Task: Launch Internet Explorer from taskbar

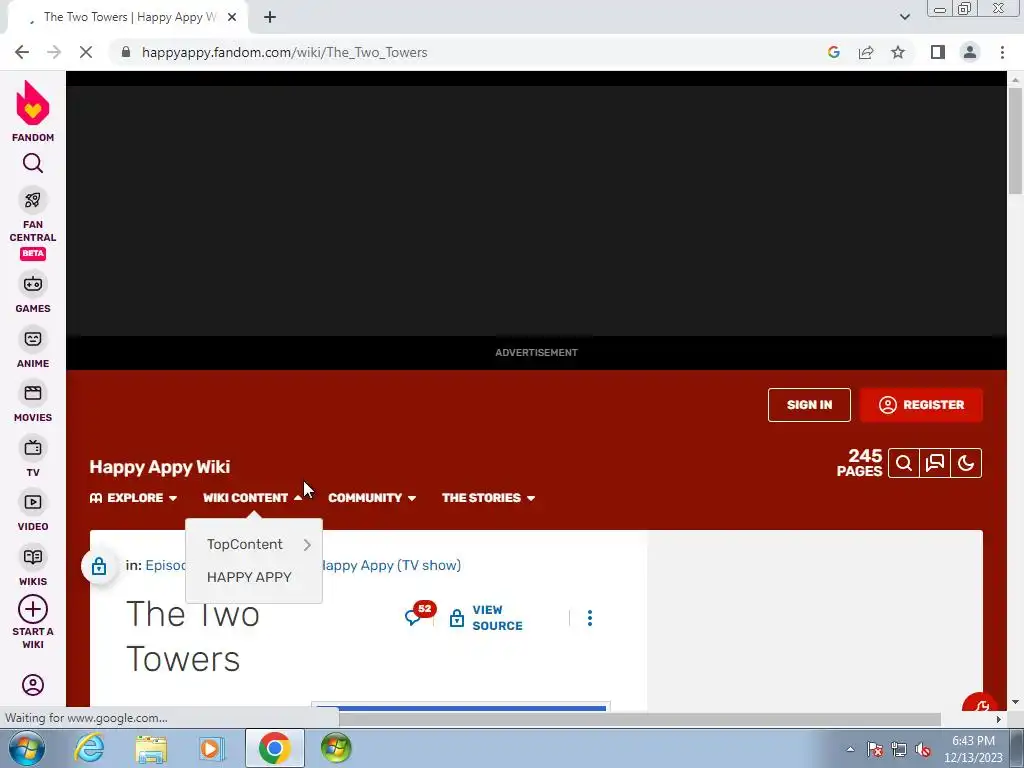Action: (x=89, y=748)
